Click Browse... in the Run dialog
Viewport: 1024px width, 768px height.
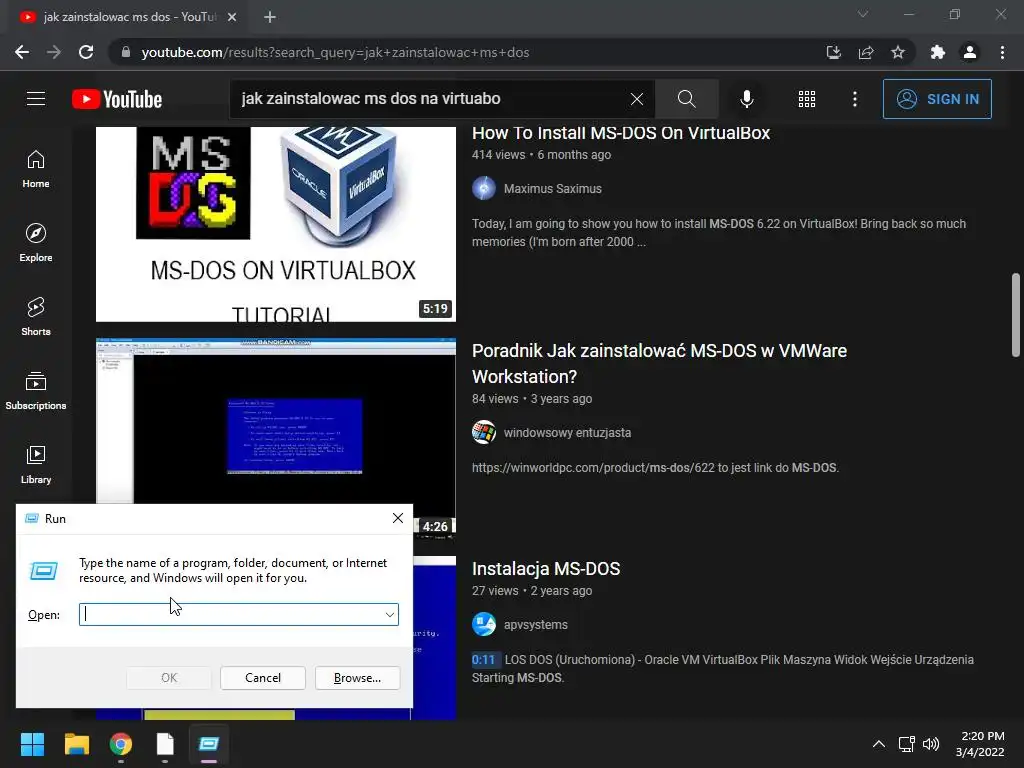coord(357,678)
